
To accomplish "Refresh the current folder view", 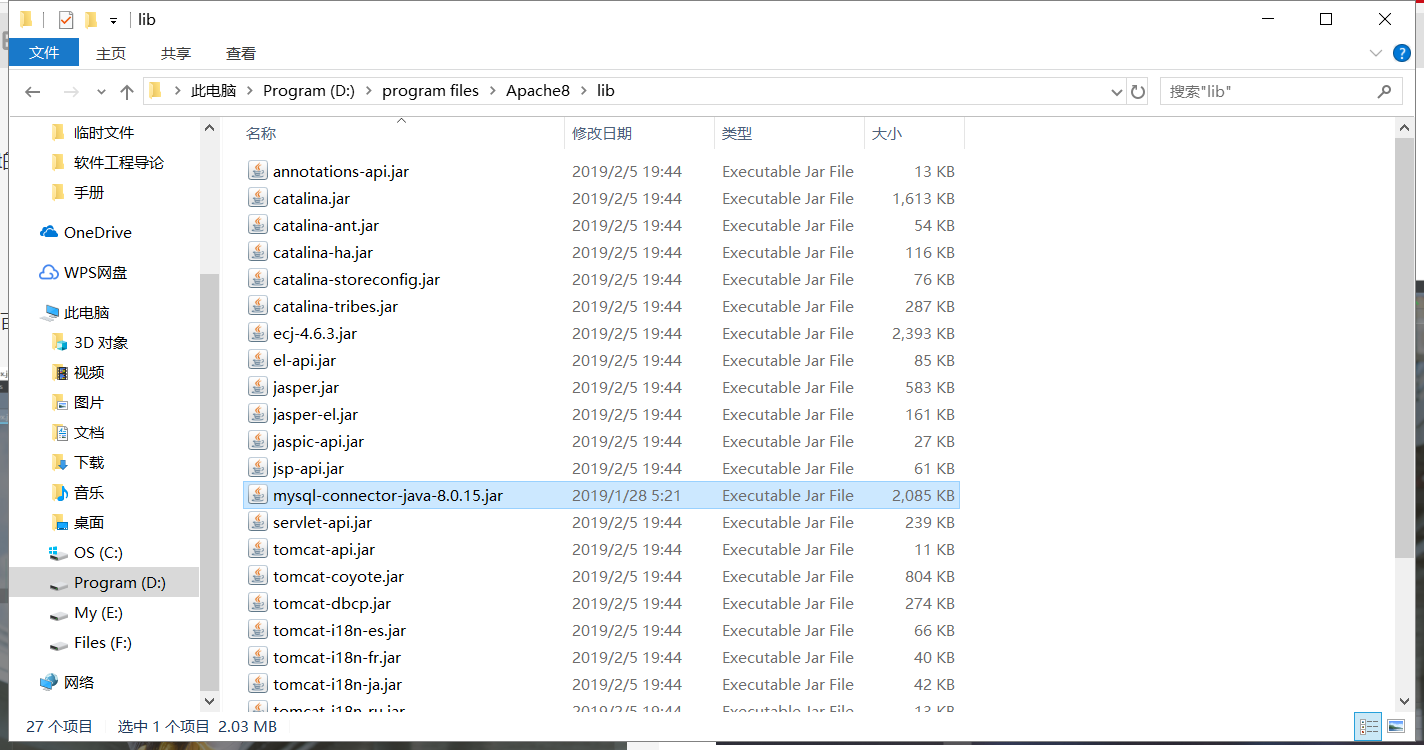I will [1138, 91].
